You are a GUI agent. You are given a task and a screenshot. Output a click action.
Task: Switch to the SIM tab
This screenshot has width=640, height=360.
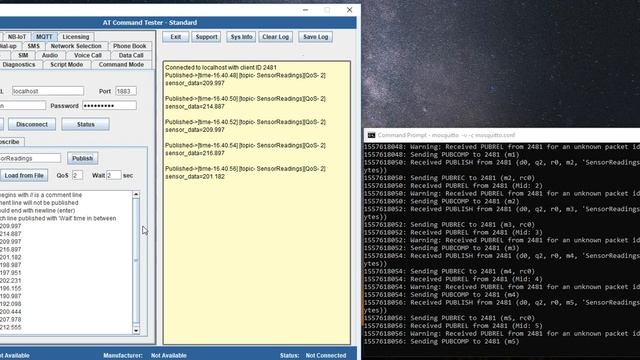coord(23,56)
